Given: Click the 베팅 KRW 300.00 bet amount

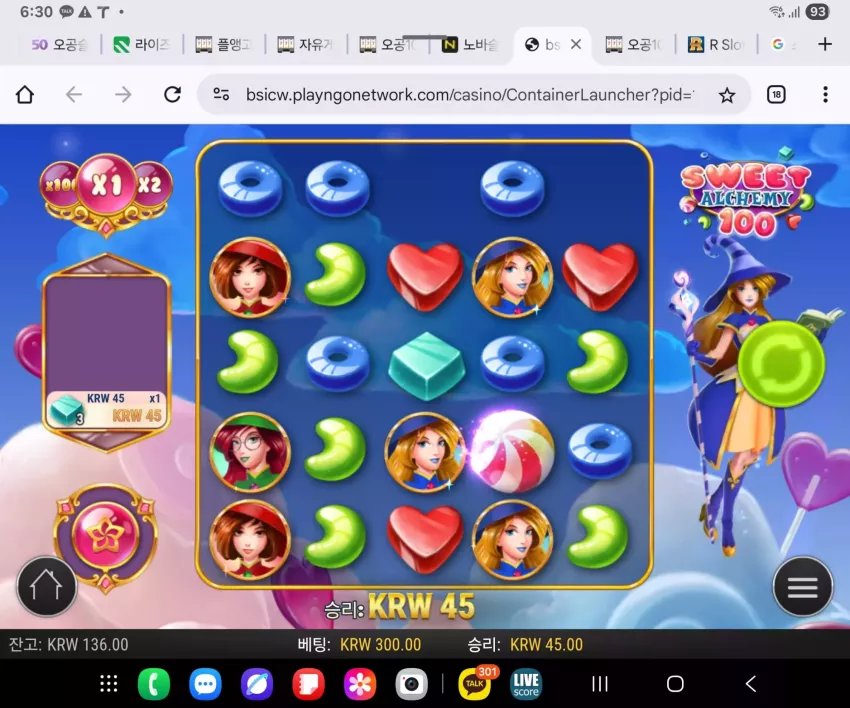Looking at the screenshot, I should tap(359, 645).
